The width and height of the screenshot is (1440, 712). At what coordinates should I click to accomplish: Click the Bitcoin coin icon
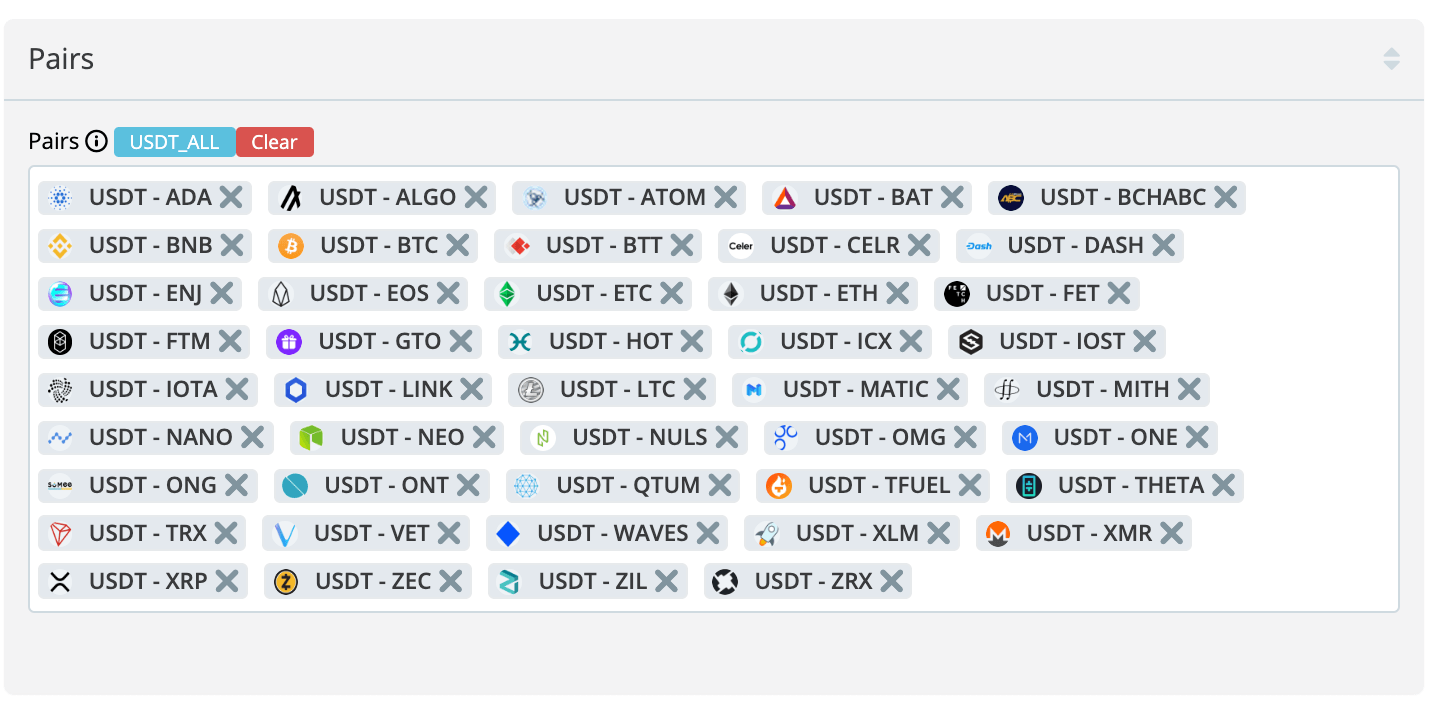291,246
